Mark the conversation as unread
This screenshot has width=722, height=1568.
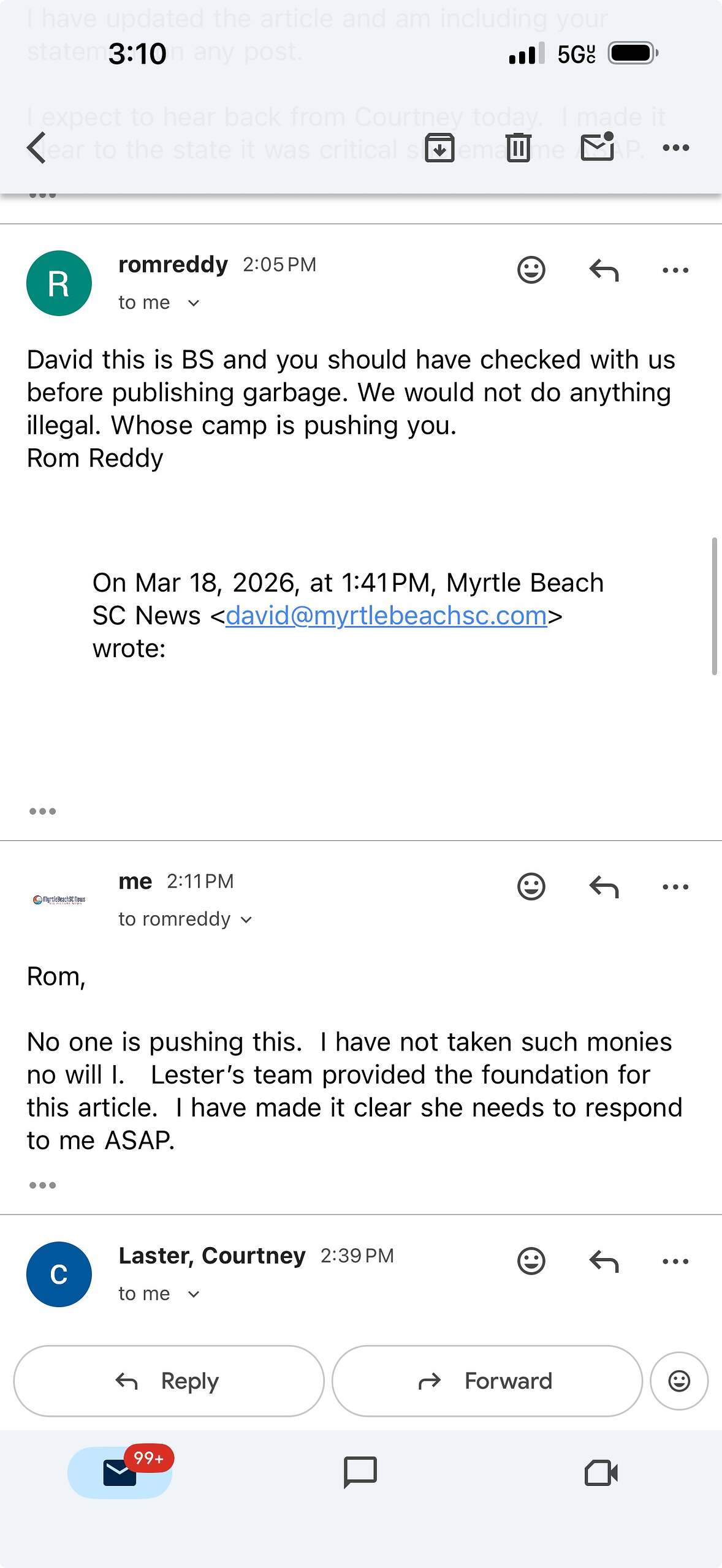pos(598,148)
